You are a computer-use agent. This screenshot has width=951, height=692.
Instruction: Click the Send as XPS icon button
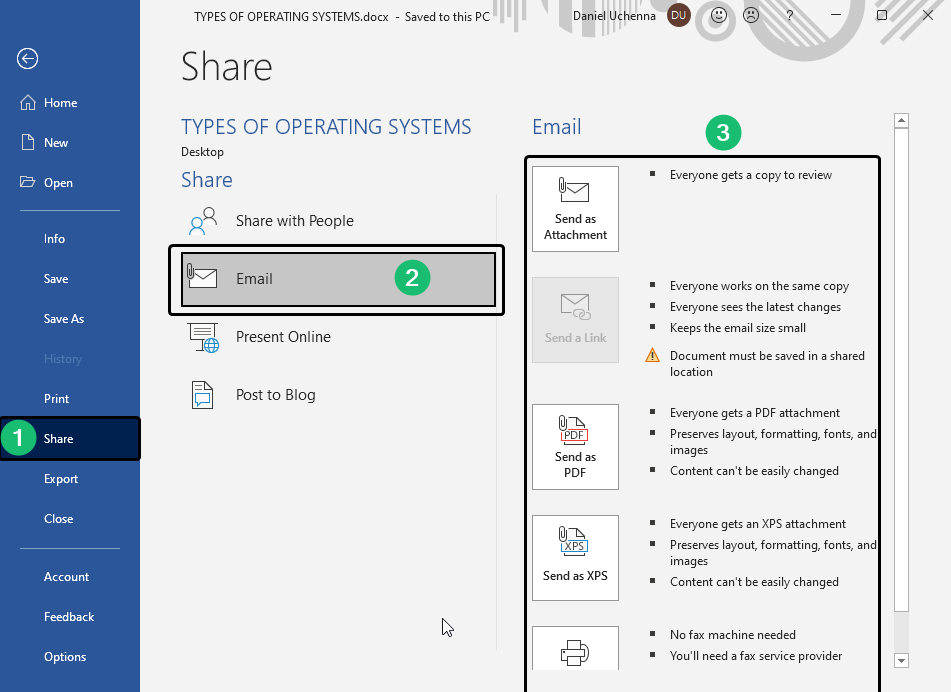575,557
